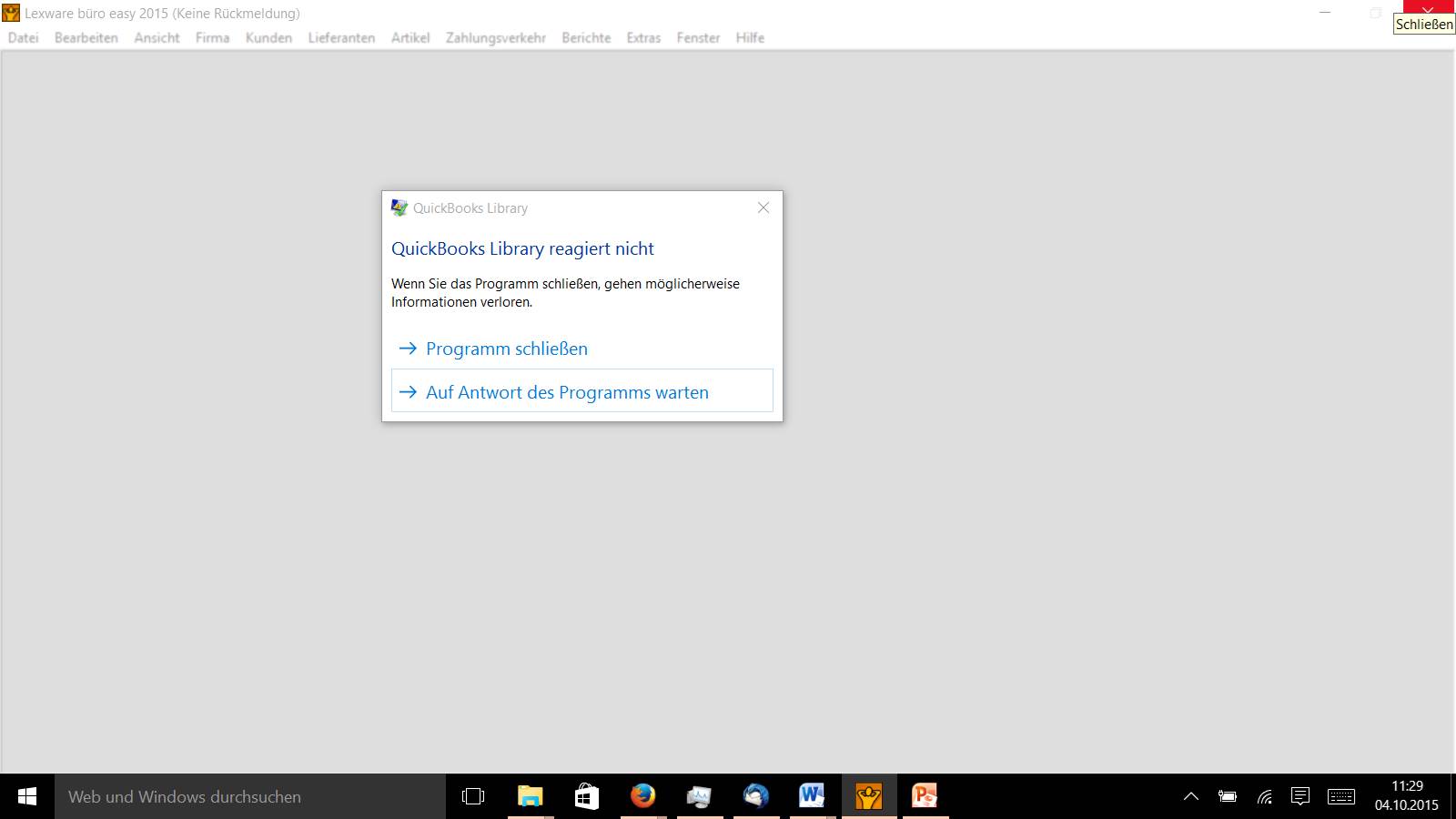This screenshot has width=1456, height=819.
Task: Switch to Microsoft Word in the taskbar
Action: point(812,796)
